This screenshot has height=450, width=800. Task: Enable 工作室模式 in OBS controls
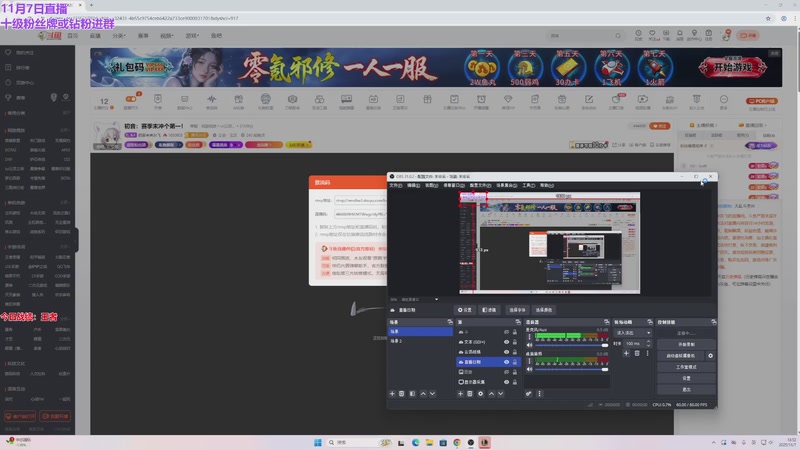point(686,367)
